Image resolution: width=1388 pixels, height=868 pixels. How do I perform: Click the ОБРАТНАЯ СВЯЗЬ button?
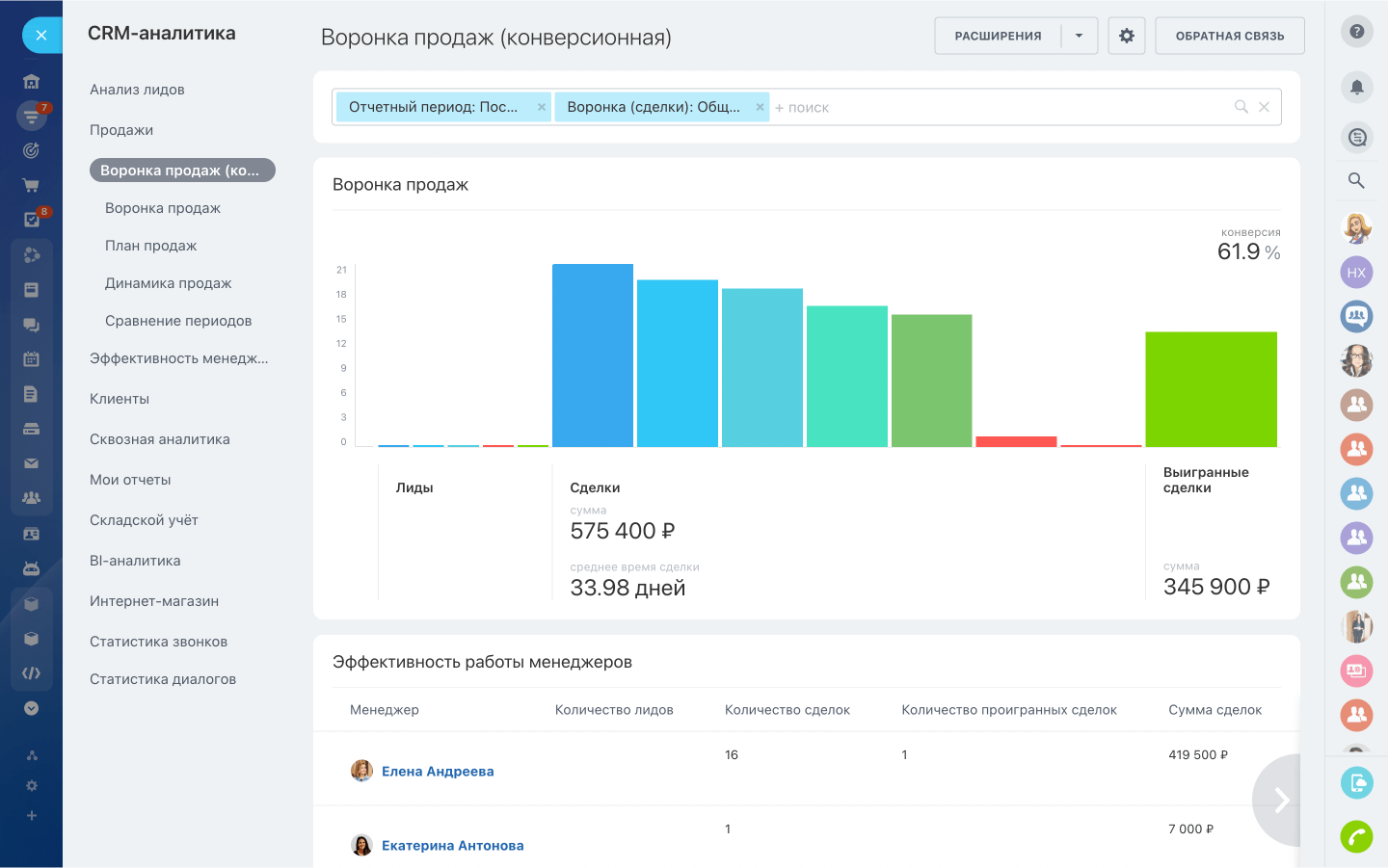click(1229, 35)
